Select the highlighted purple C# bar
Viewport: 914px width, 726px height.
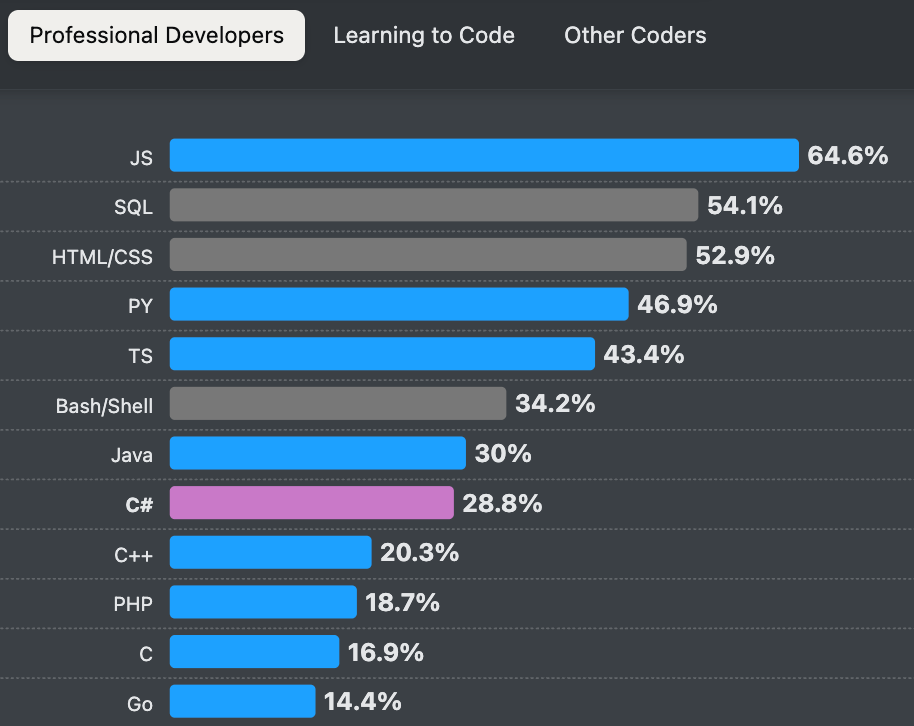click(x=310, y=503)
